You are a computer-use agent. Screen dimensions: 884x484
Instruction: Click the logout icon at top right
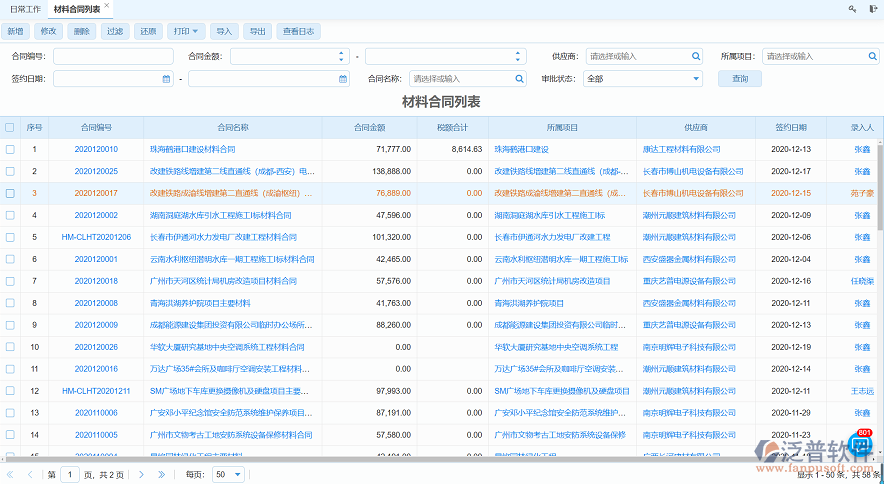tap(873, 9)
